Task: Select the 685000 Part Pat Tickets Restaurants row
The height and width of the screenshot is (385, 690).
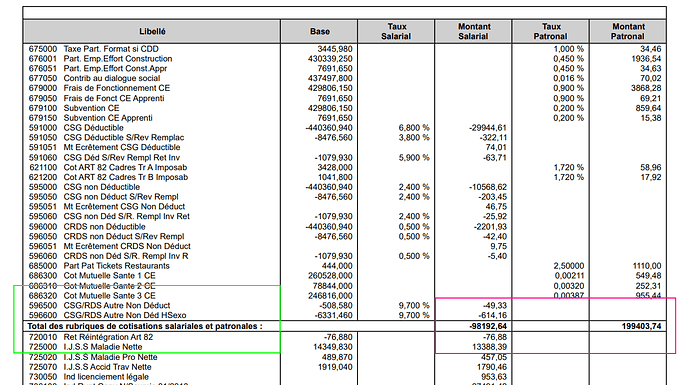Action: click(345, 266)
